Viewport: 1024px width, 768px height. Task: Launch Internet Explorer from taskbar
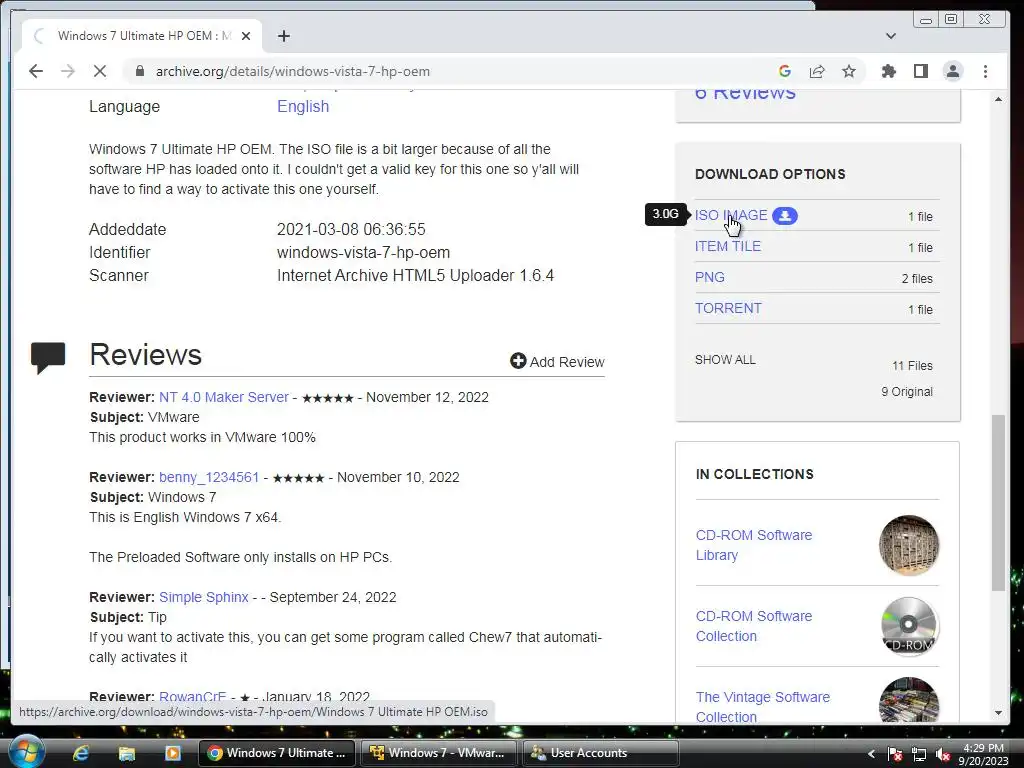tap(81, 753)
